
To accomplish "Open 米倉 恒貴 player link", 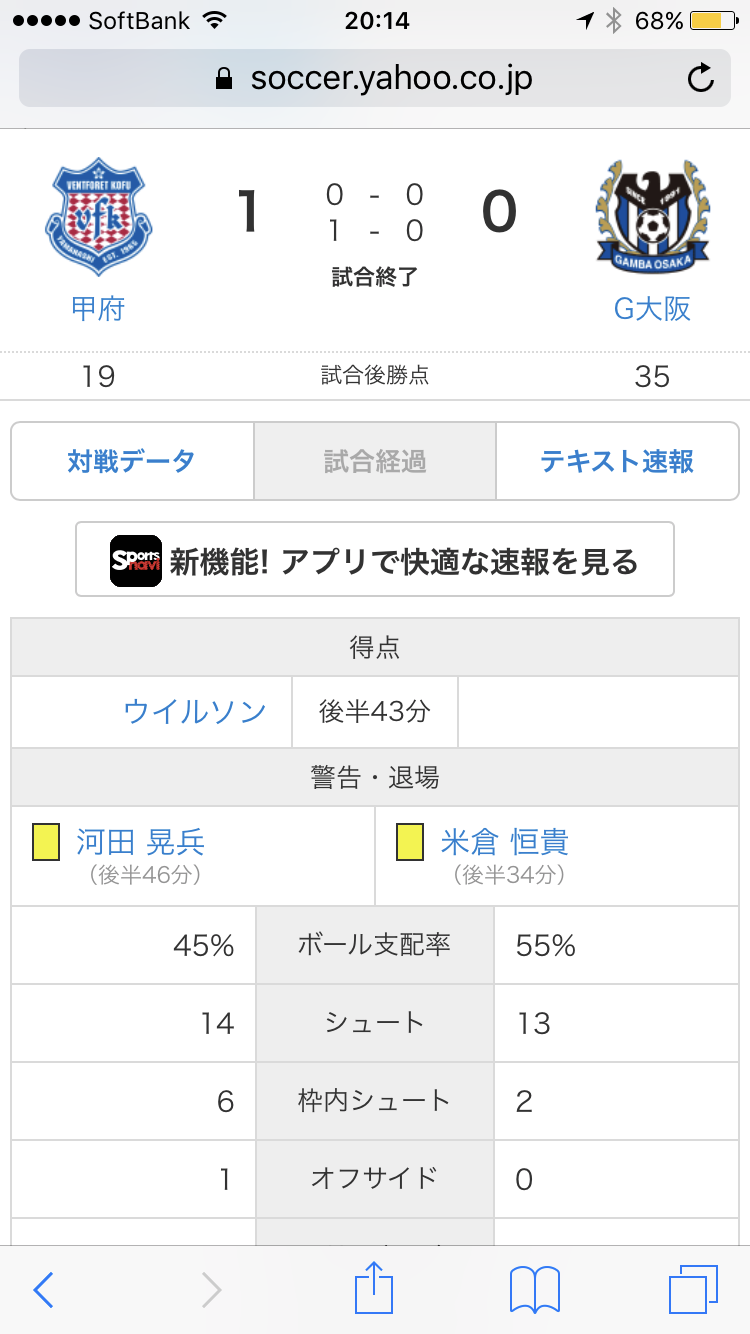I will tap(504, 842).
